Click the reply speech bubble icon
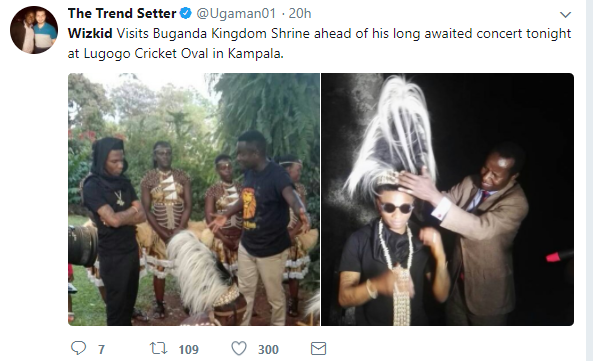 click(x=79, y=348)
